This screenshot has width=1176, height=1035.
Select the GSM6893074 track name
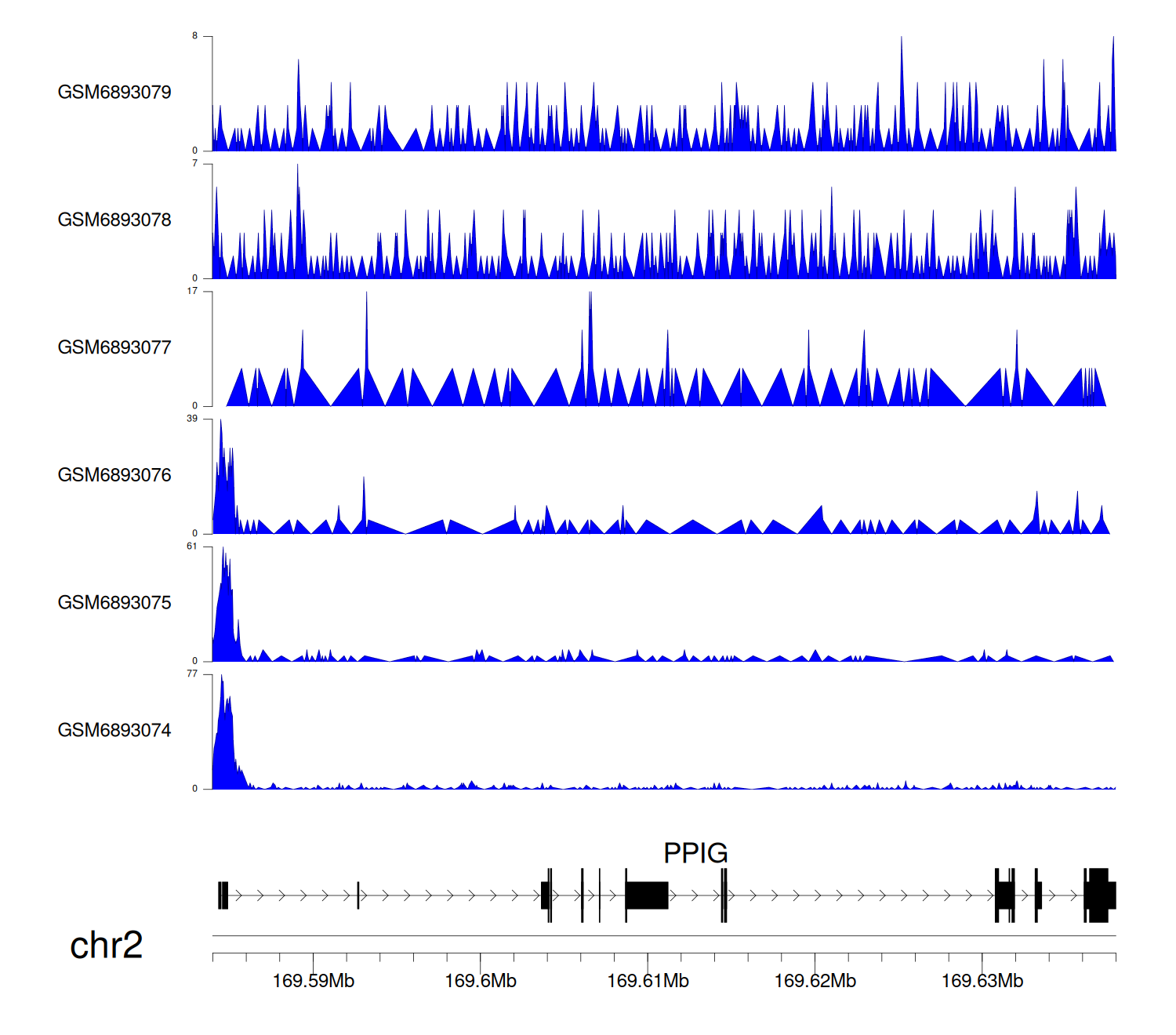click(x=114, y=730)
